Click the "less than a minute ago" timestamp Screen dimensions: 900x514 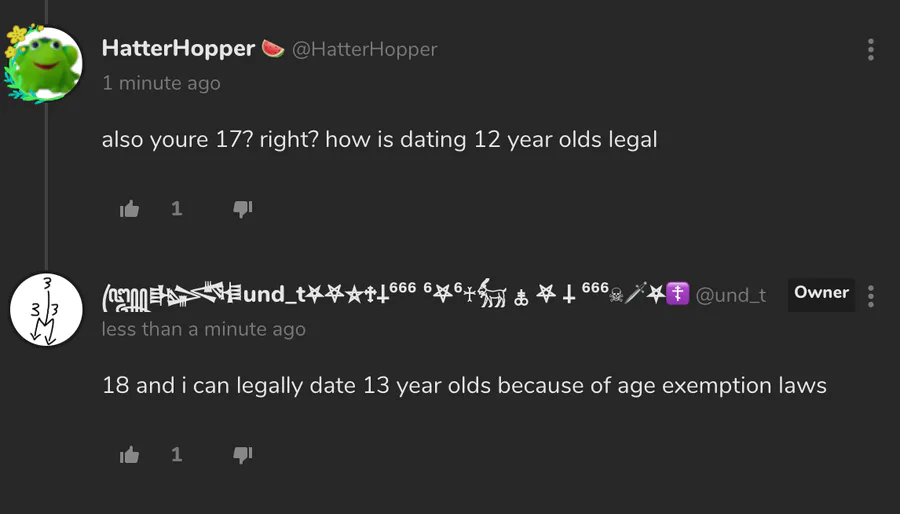tap(204, 329)
